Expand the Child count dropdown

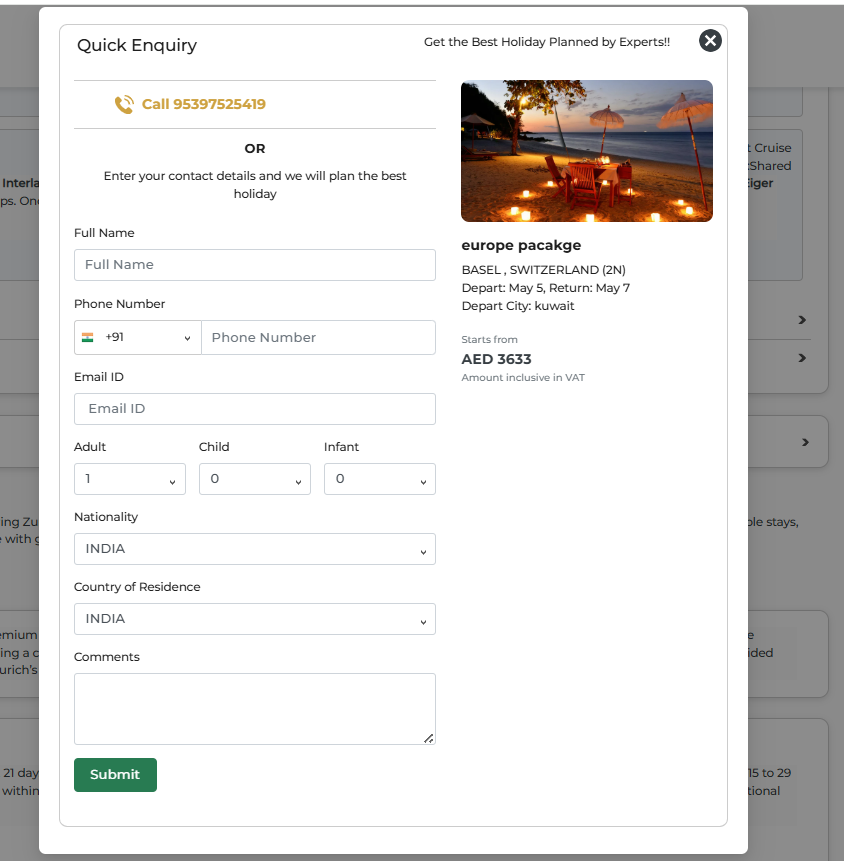point(255,479)
